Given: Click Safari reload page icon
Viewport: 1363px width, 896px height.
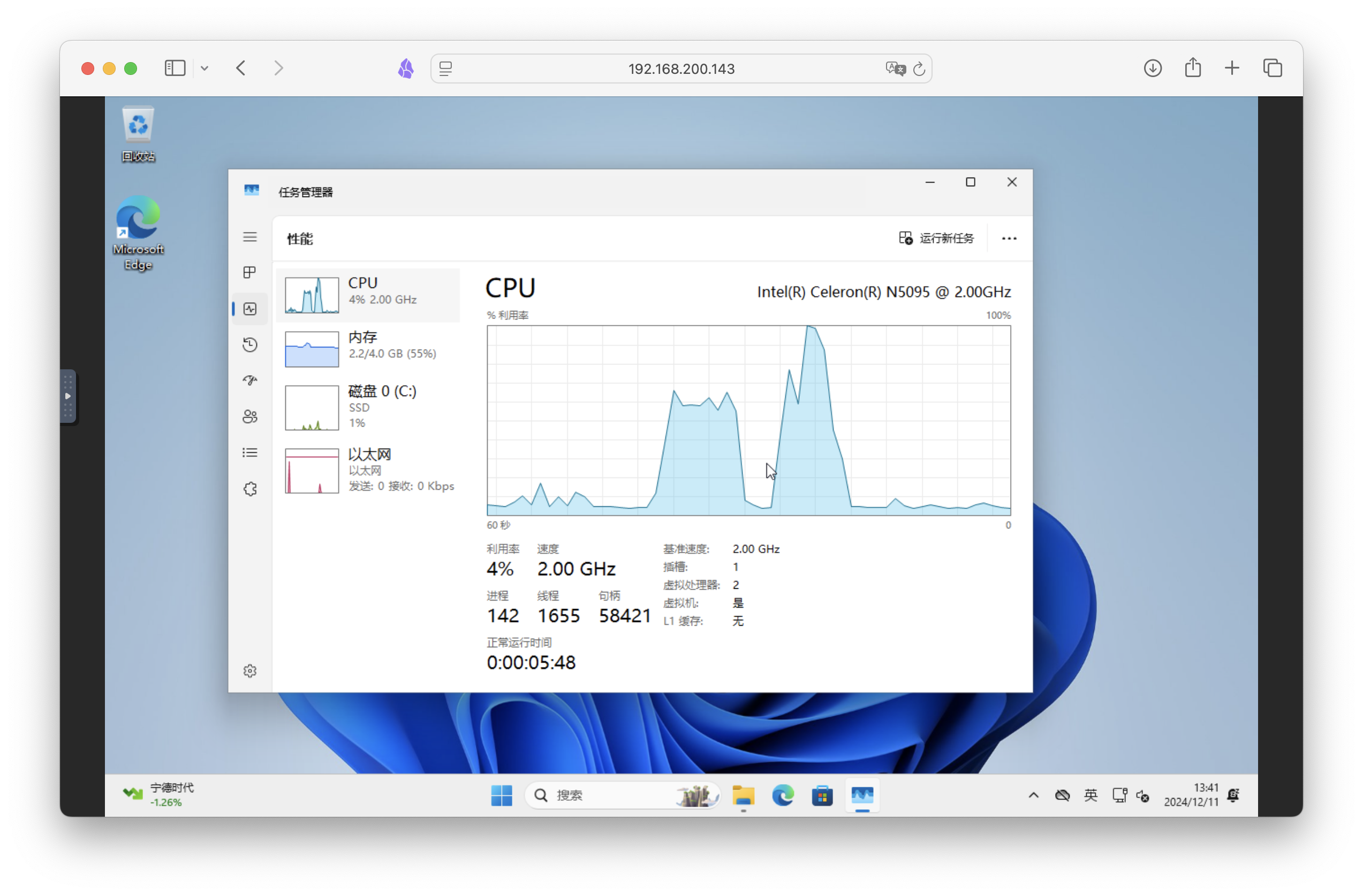Looking at the screenshot, I should pos(919,69).
